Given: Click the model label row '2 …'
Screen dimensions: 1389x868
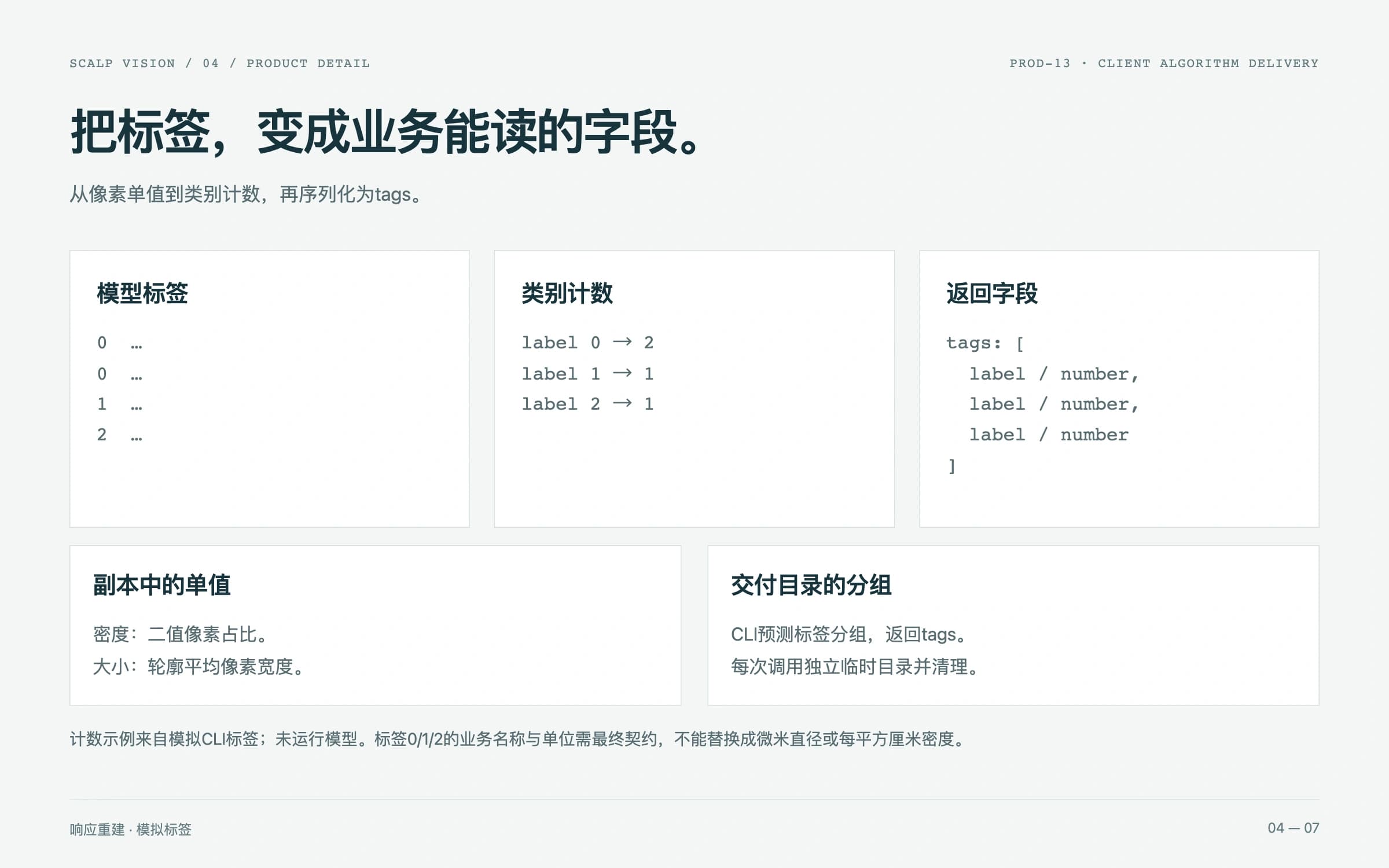Looking at the screenshot, I should [x=120, y=435].
